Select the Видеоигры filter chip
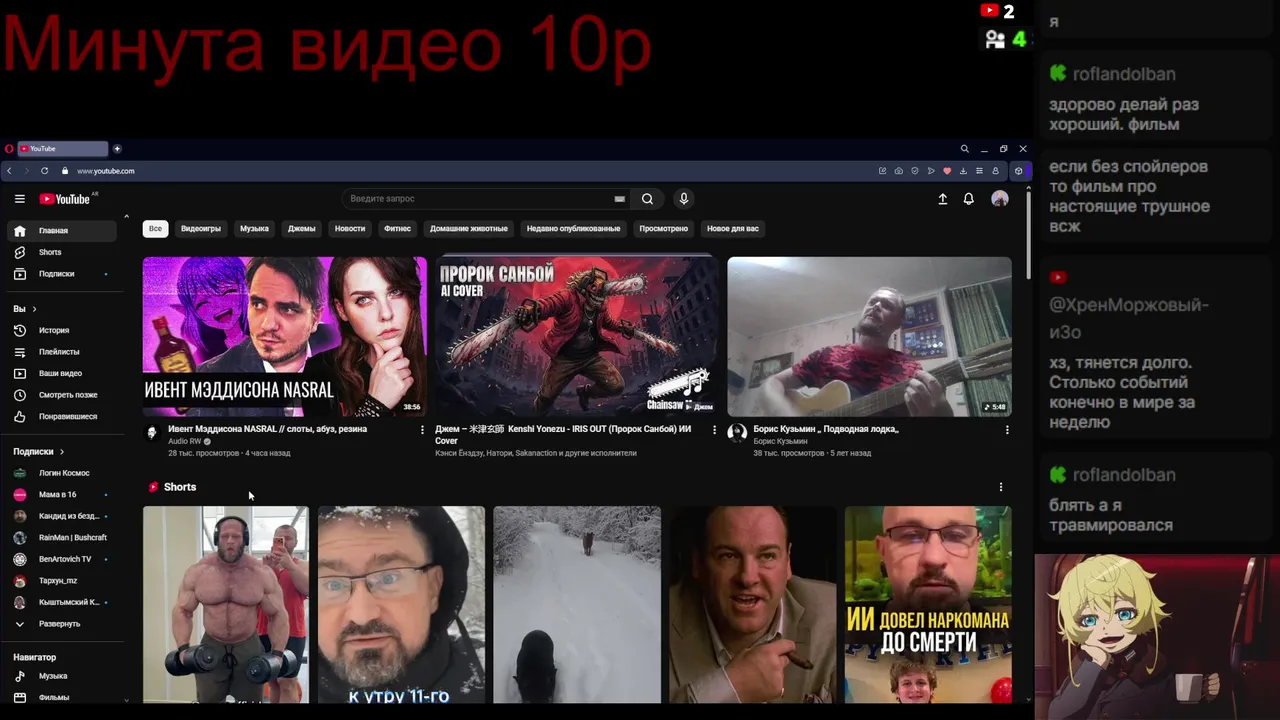This screenshot has height=720, width=1280. click(201, 229)
